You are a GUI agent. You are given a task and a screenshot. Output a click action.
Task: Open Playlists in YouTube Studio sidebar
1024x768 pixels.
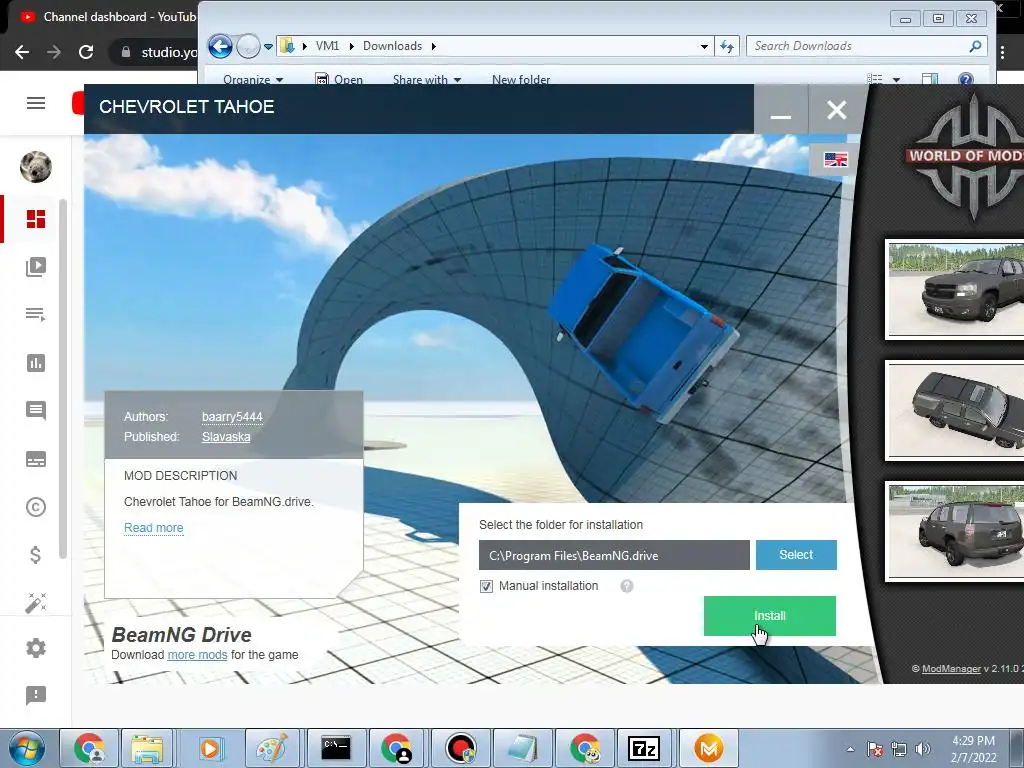(x=36, y=315)
